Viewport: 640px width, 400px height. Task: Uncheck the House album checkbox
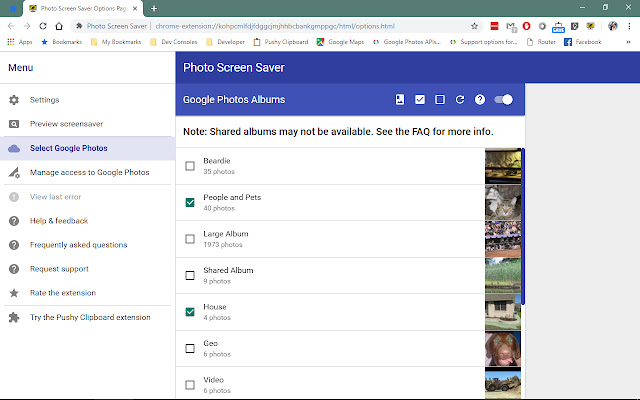click(x=190, y=312)
